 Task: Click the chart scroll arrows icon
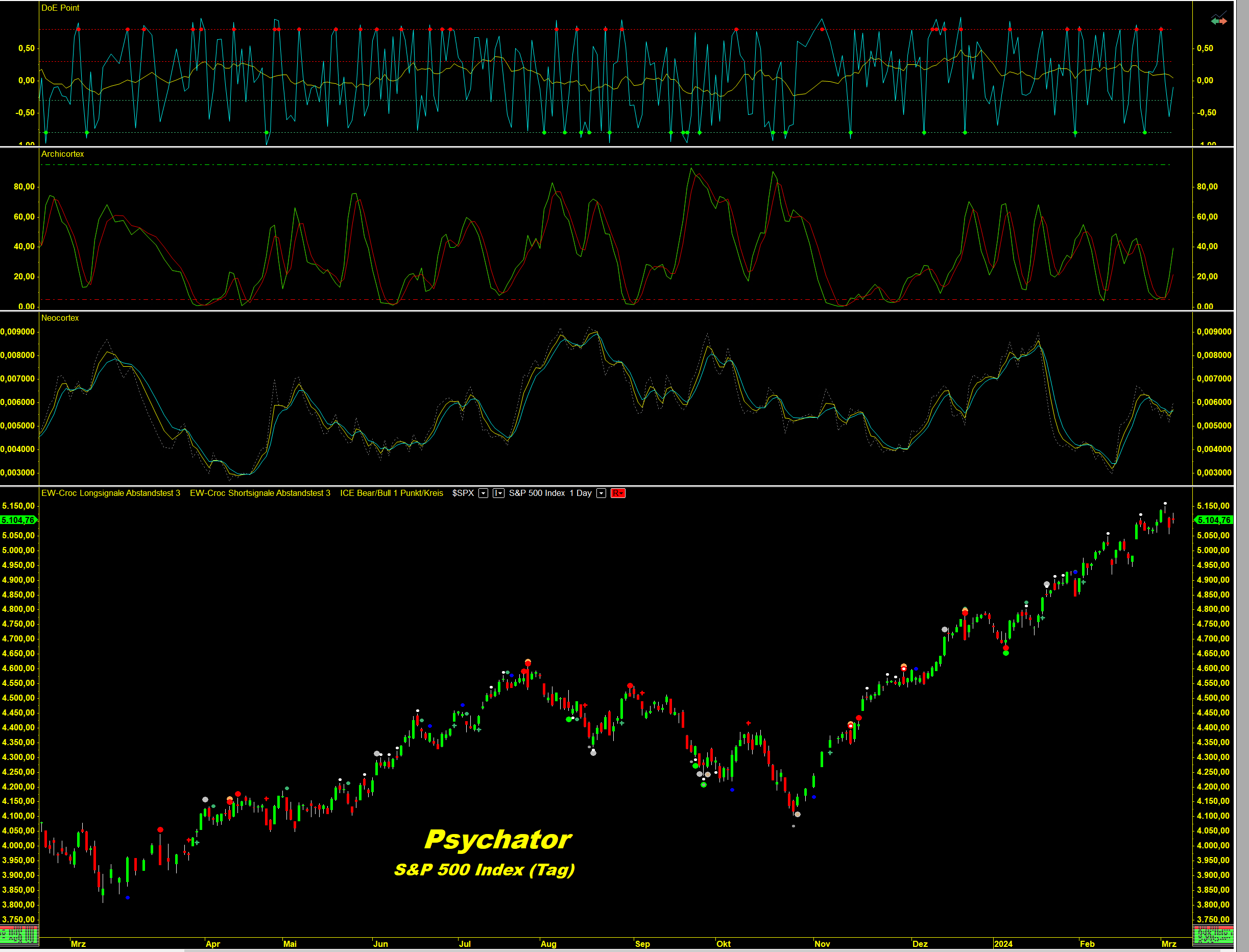pos(1218,20)
